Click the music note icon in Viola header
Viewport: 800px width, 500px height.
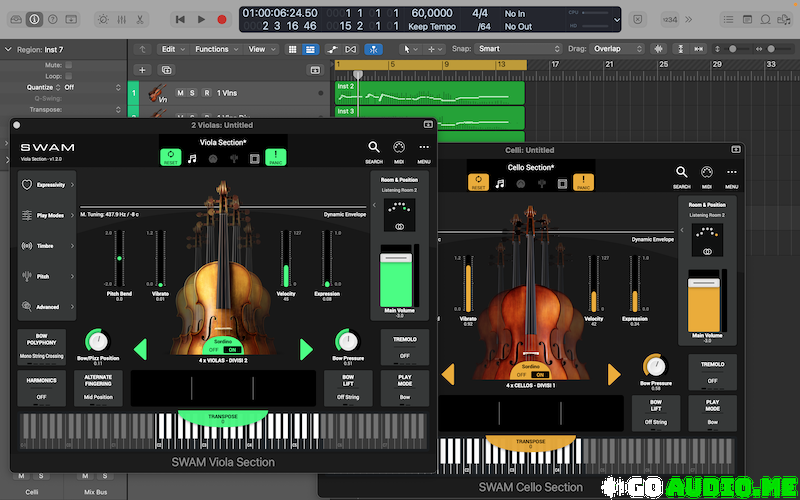point(192,158)
